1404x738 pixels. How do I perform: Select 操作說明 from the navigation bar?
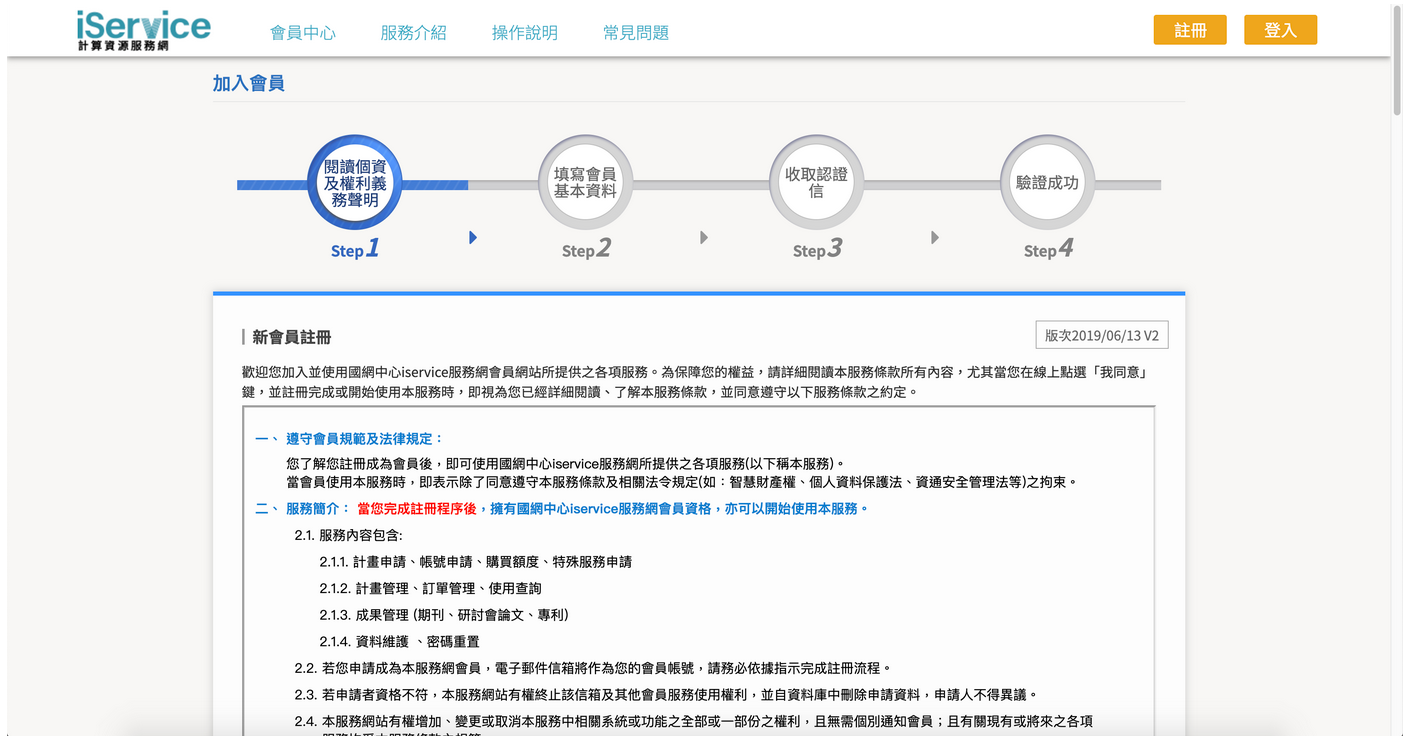pos(526,31)
